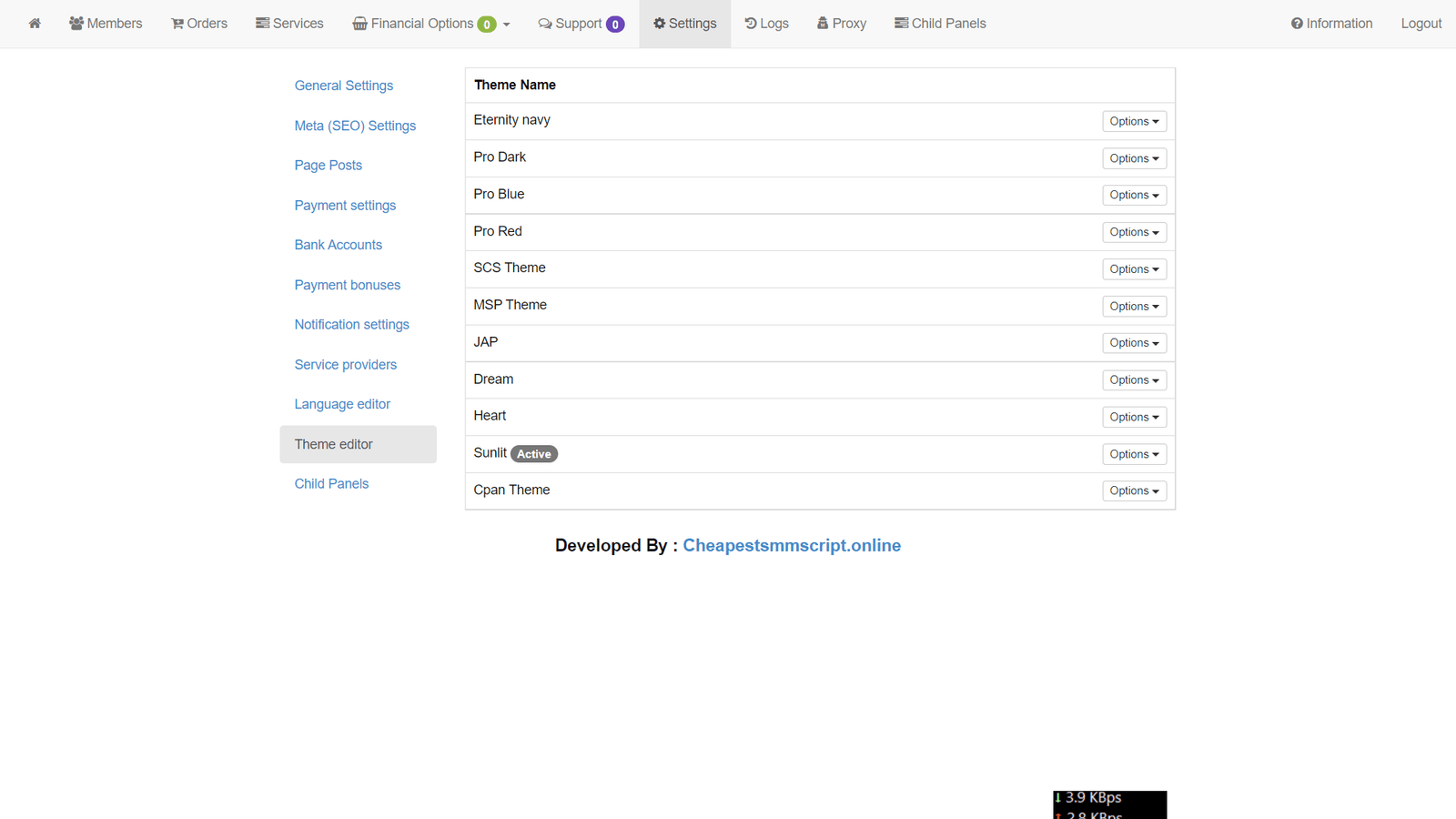Viewport: 1456px width, 819px height.
Task: Click the home icon in navbar
Action: point(35,24)
